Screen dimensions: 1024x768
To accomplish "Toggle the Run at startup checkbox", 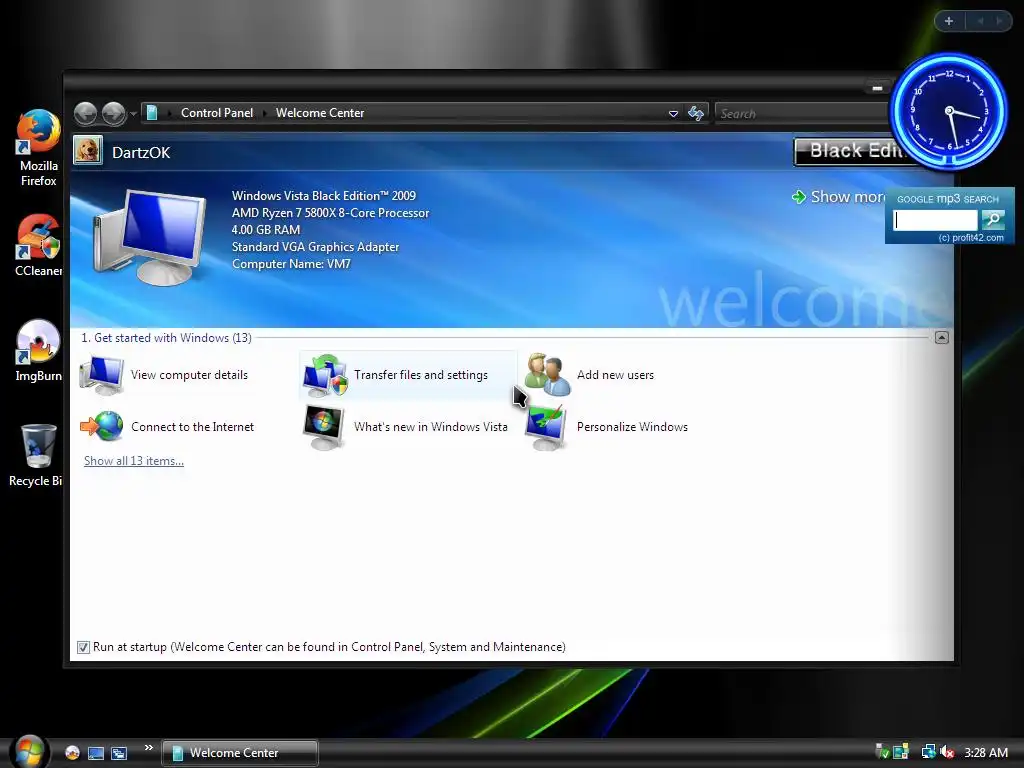I will point(83,647).
